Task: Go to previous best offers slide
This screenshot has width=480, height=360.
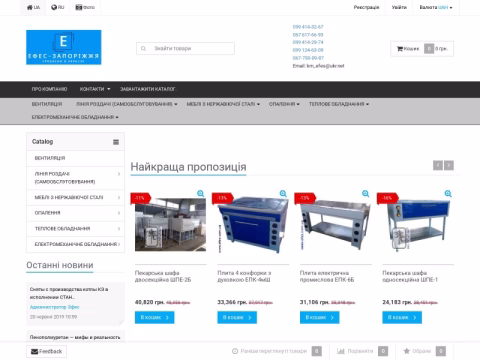Action: click(x=438, y=165)
